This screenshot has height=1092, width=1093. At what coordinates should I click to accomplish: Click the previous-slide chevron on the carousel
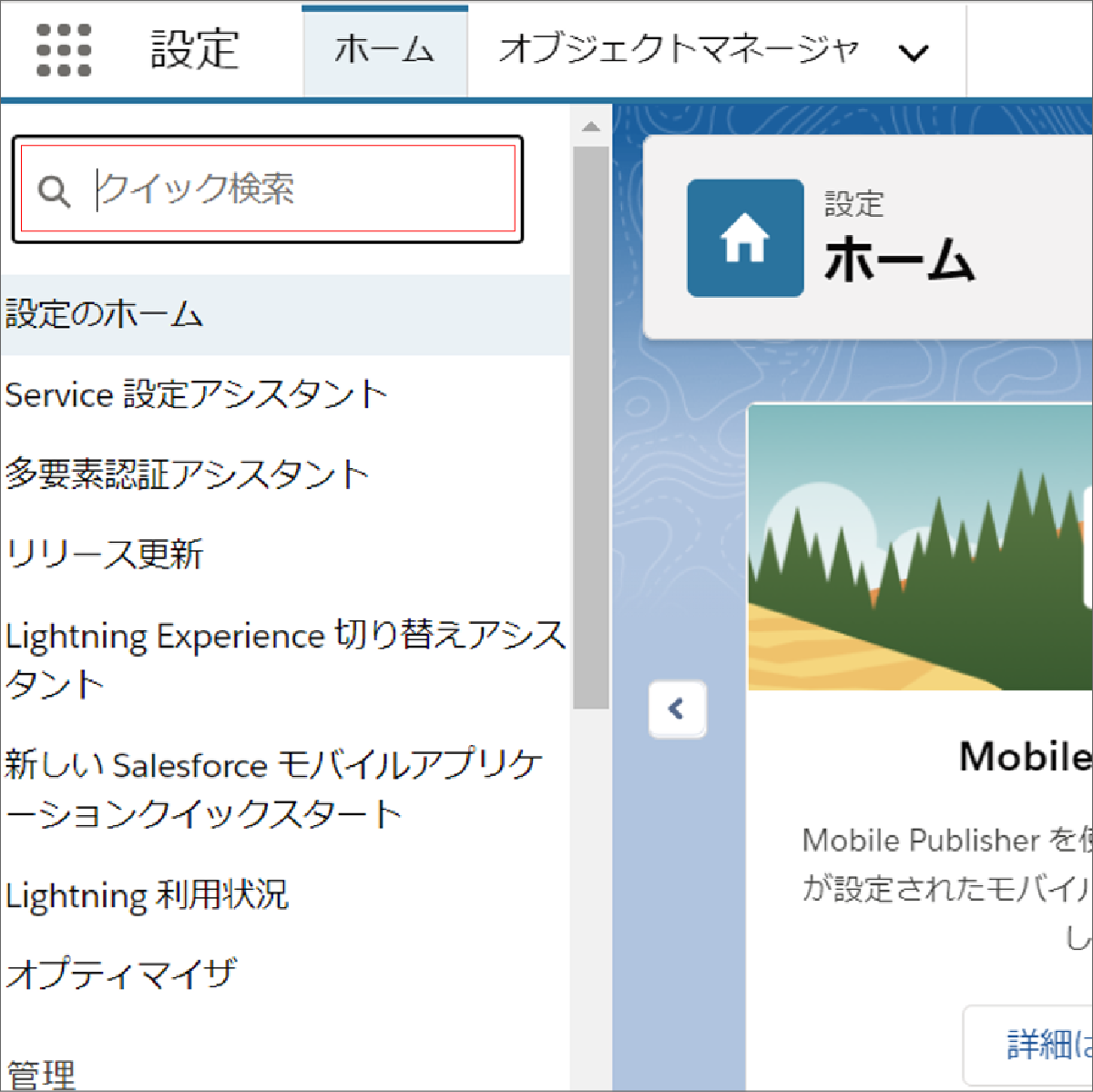(677, 709)
